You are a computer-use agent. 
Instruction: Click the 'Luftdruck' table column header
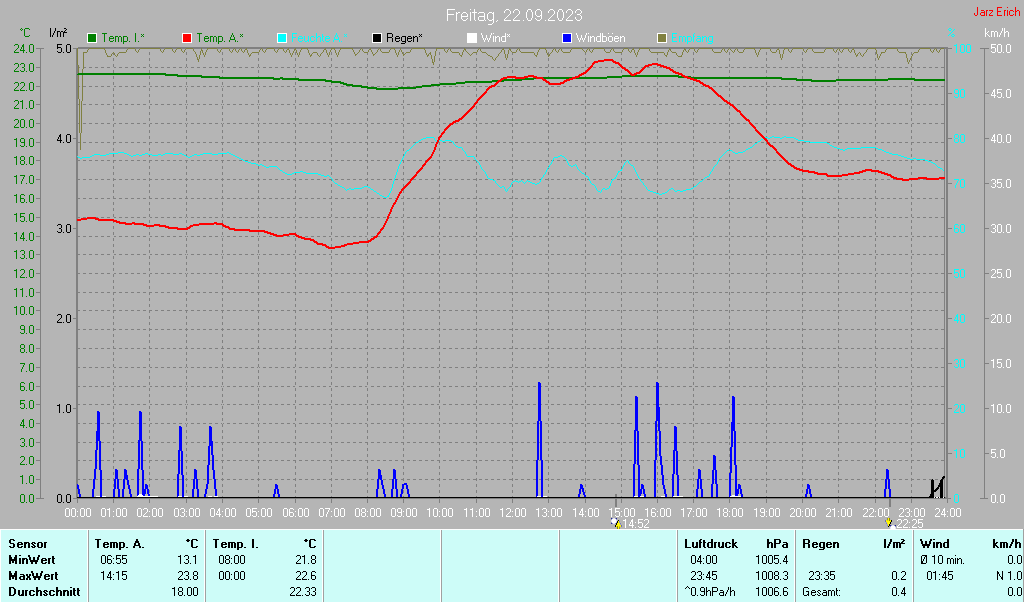click(711, 544)
